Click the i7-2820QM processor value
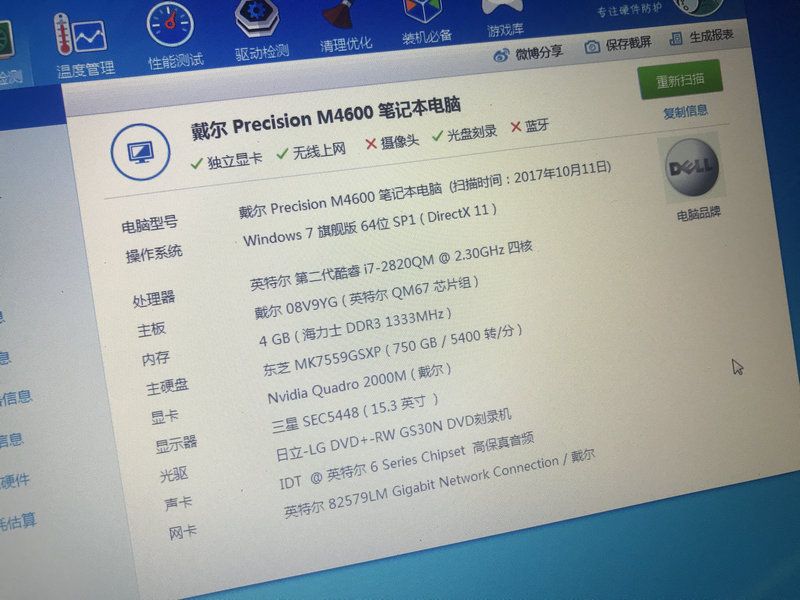The height and width of the screenshot is (600, 800). [x=391, y=265]
